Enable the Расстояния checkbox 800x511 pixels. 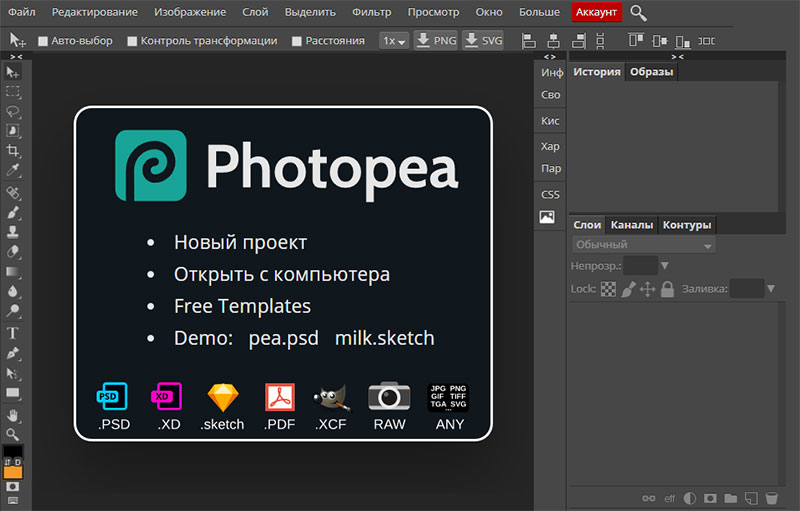(297, 41)
